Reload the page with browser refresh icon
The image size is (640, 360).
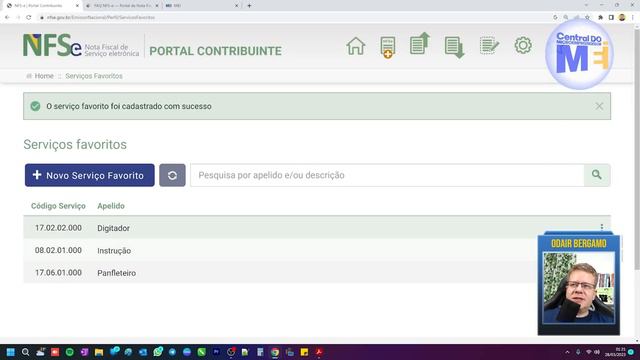point(29,18)
